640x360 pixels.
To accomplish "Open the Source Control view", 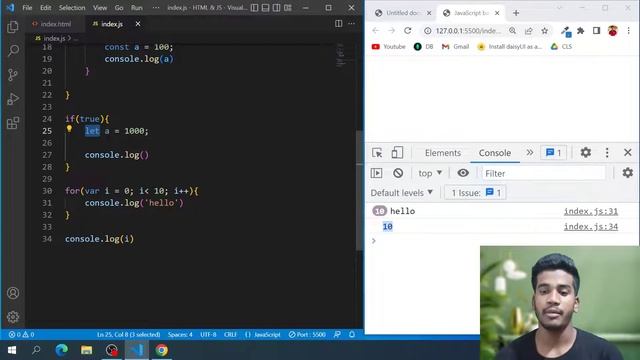I will coord(13,75).
